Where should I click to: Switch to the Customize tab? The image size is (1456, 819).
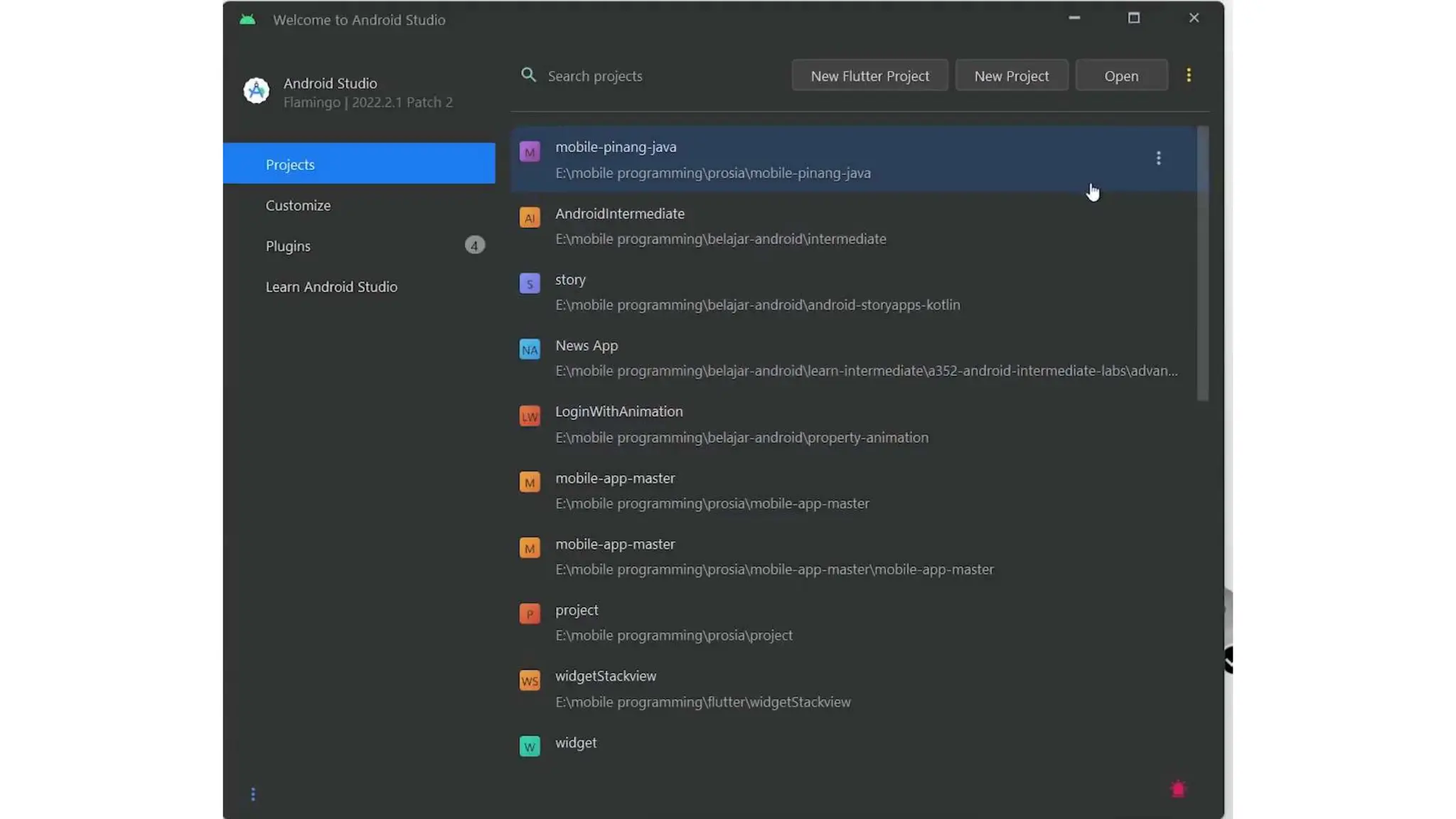(x=359, y=205)
